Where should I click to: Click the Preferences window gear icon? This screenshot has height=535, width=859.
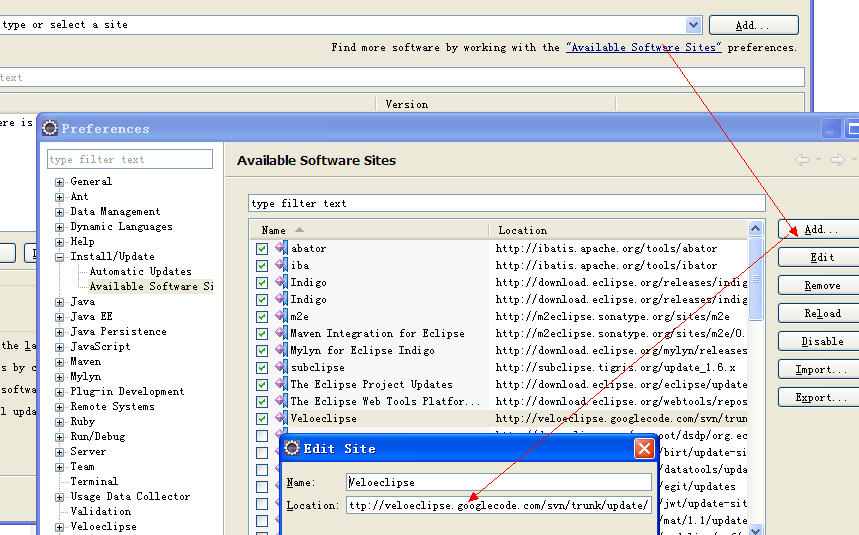point(50,128)
